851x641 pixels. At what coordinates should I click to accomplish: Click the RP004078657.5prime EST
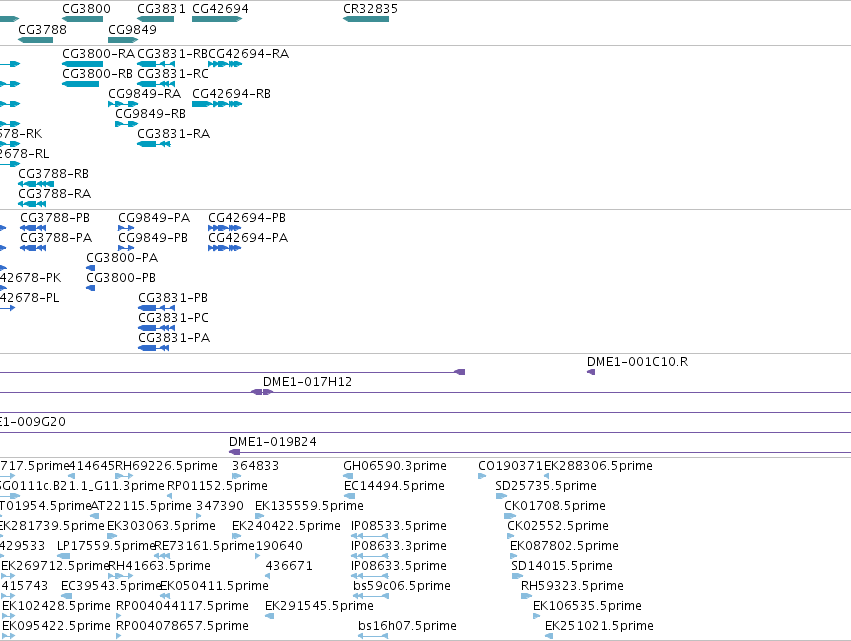point(119,636)
